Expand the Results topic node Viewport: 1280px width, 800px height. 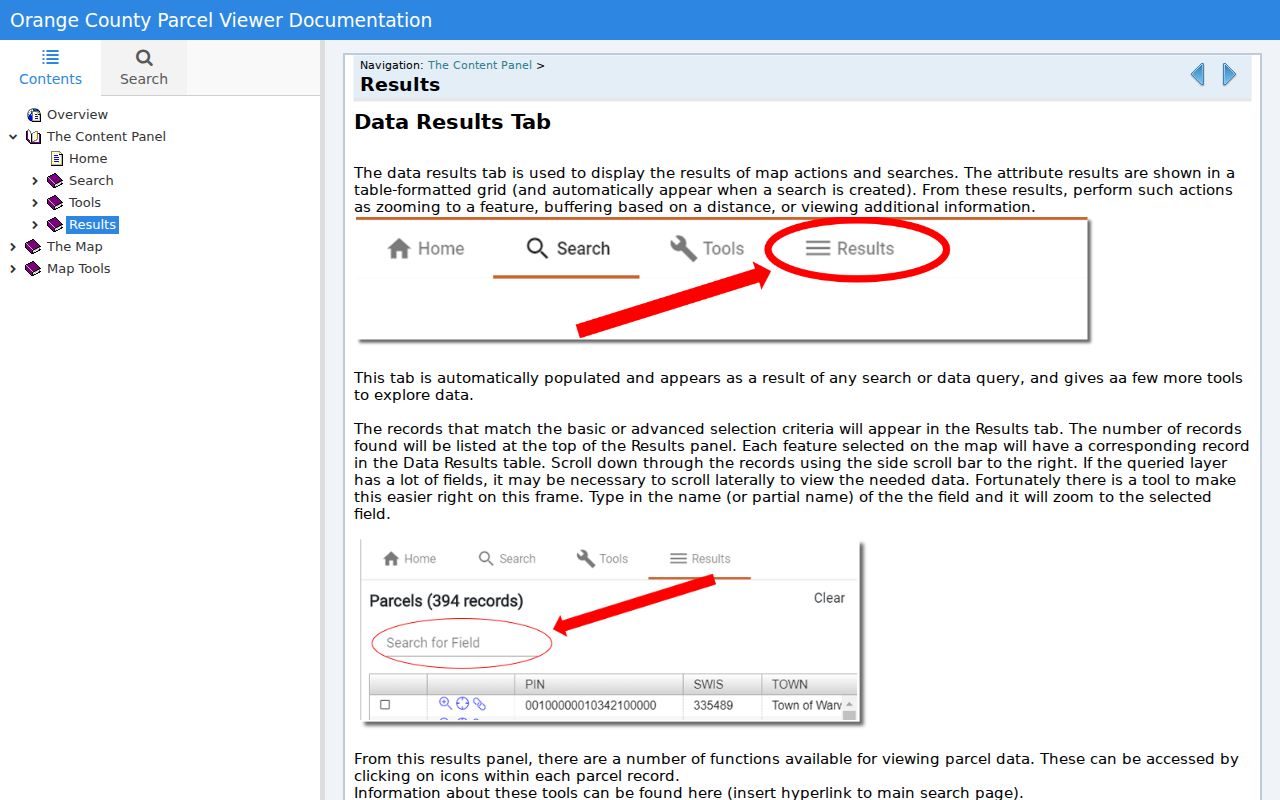pyautogui.click(x=35, y=225)
